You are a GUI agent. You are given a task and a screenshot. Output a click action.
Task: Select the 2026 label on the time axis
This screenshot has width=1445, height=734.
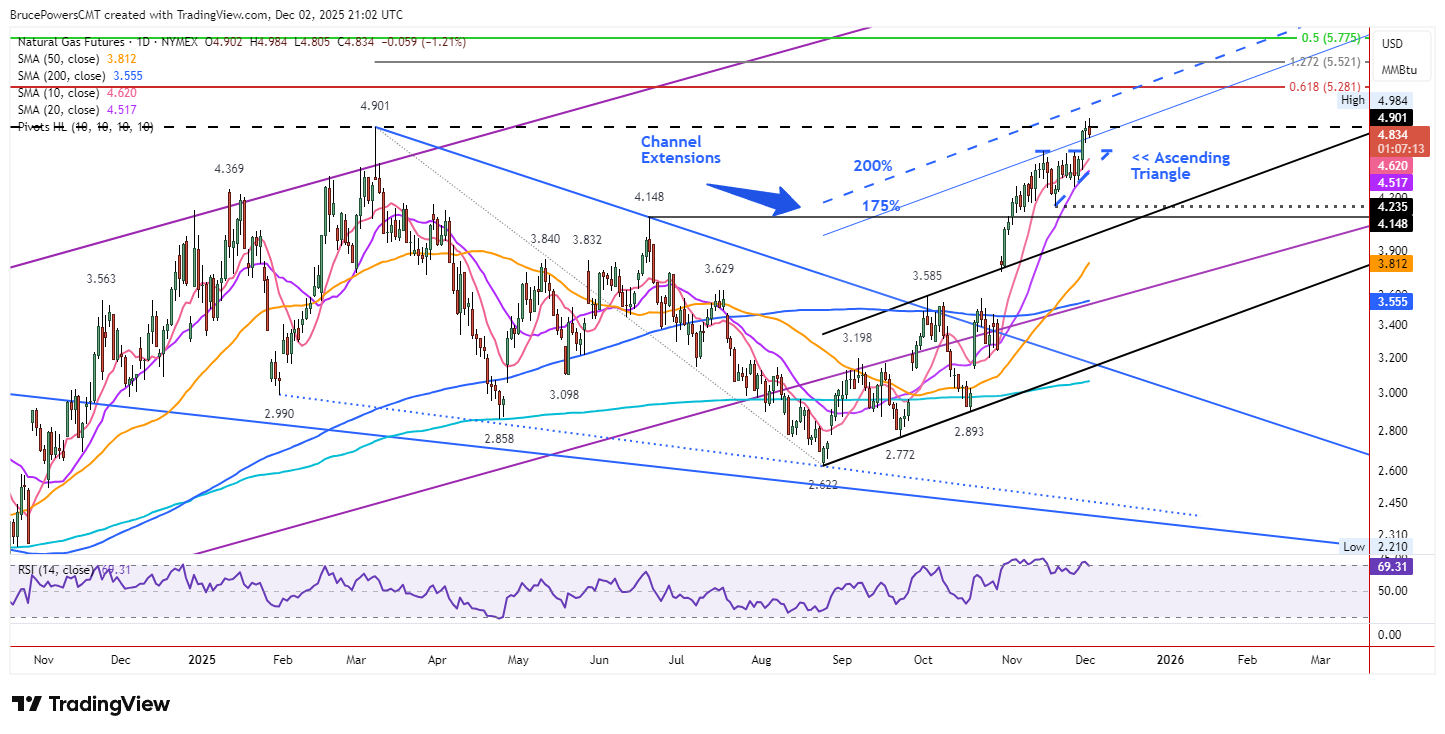pyautogui.click(x=1168, y=660)
